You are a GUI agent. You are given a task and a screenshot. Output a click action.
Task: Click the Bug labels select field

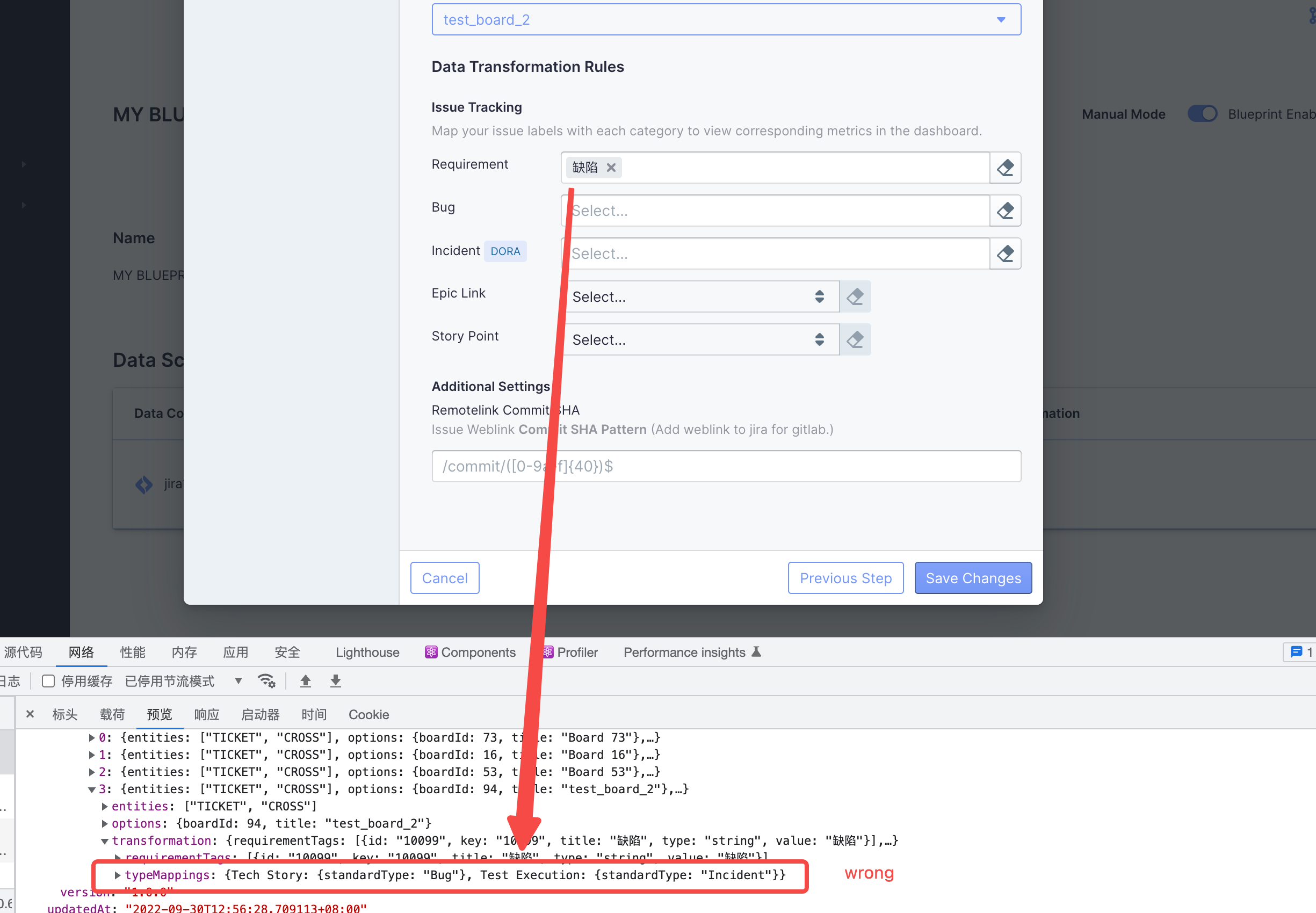click(x=775, y=211)
